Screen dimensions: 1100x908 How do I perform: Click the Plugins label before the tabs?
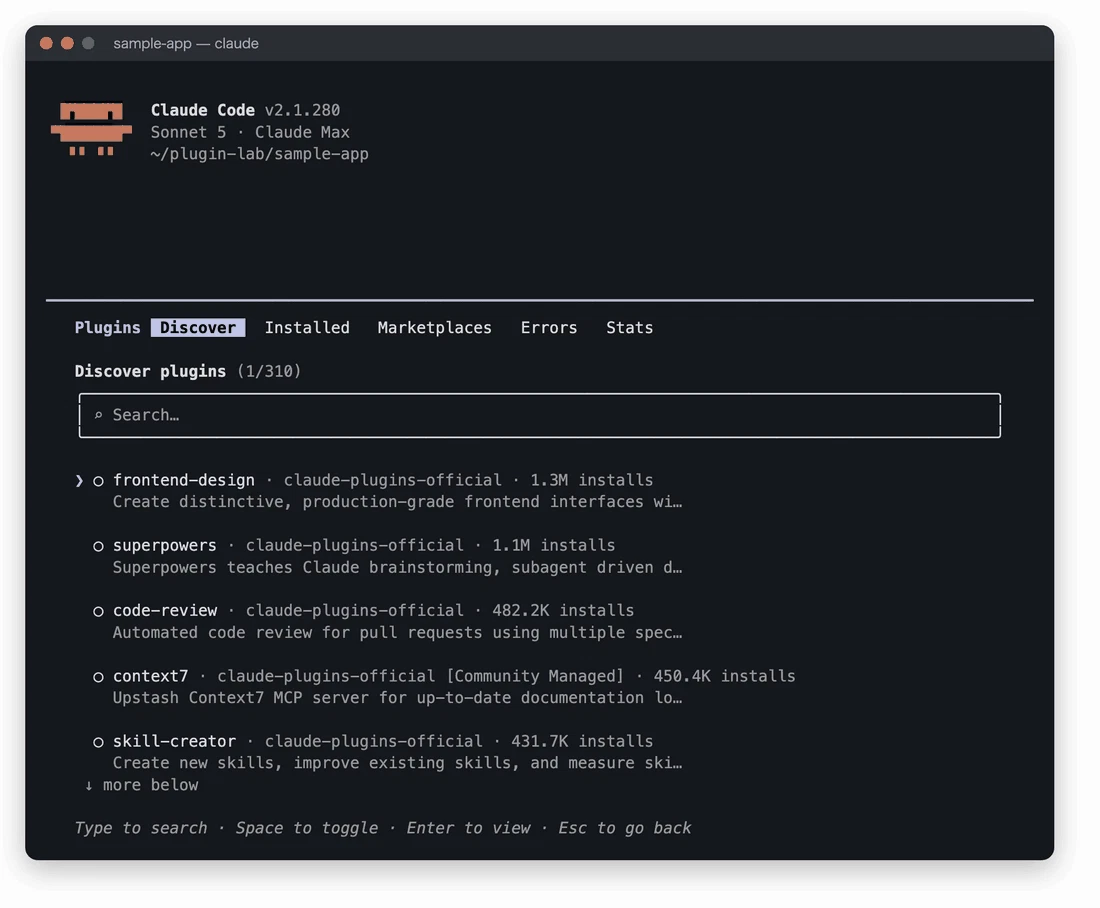[x=107, y=328]
